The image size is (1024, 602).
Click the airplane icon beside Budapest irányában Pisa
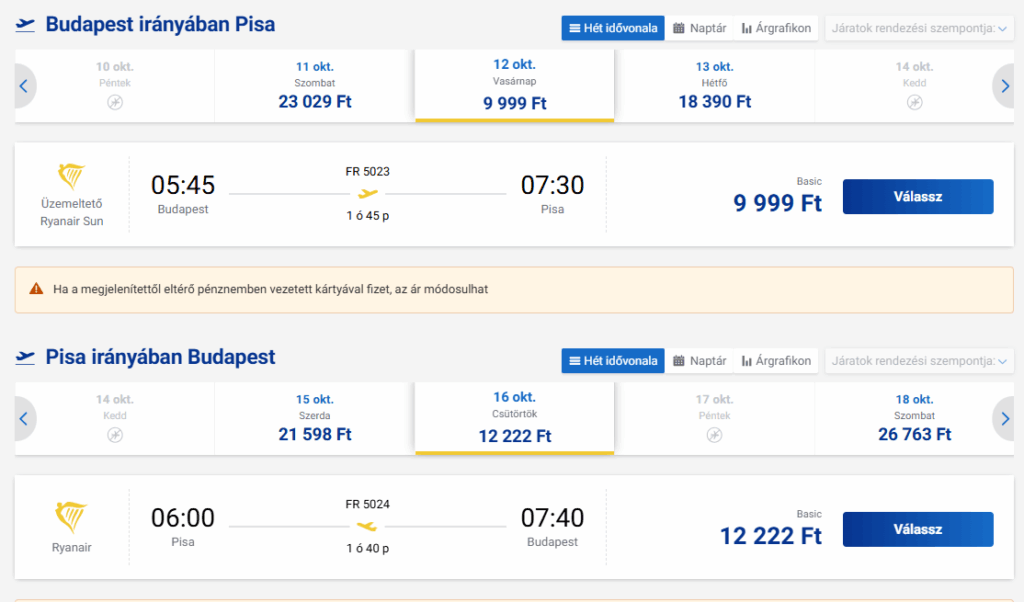pos(25,25)
